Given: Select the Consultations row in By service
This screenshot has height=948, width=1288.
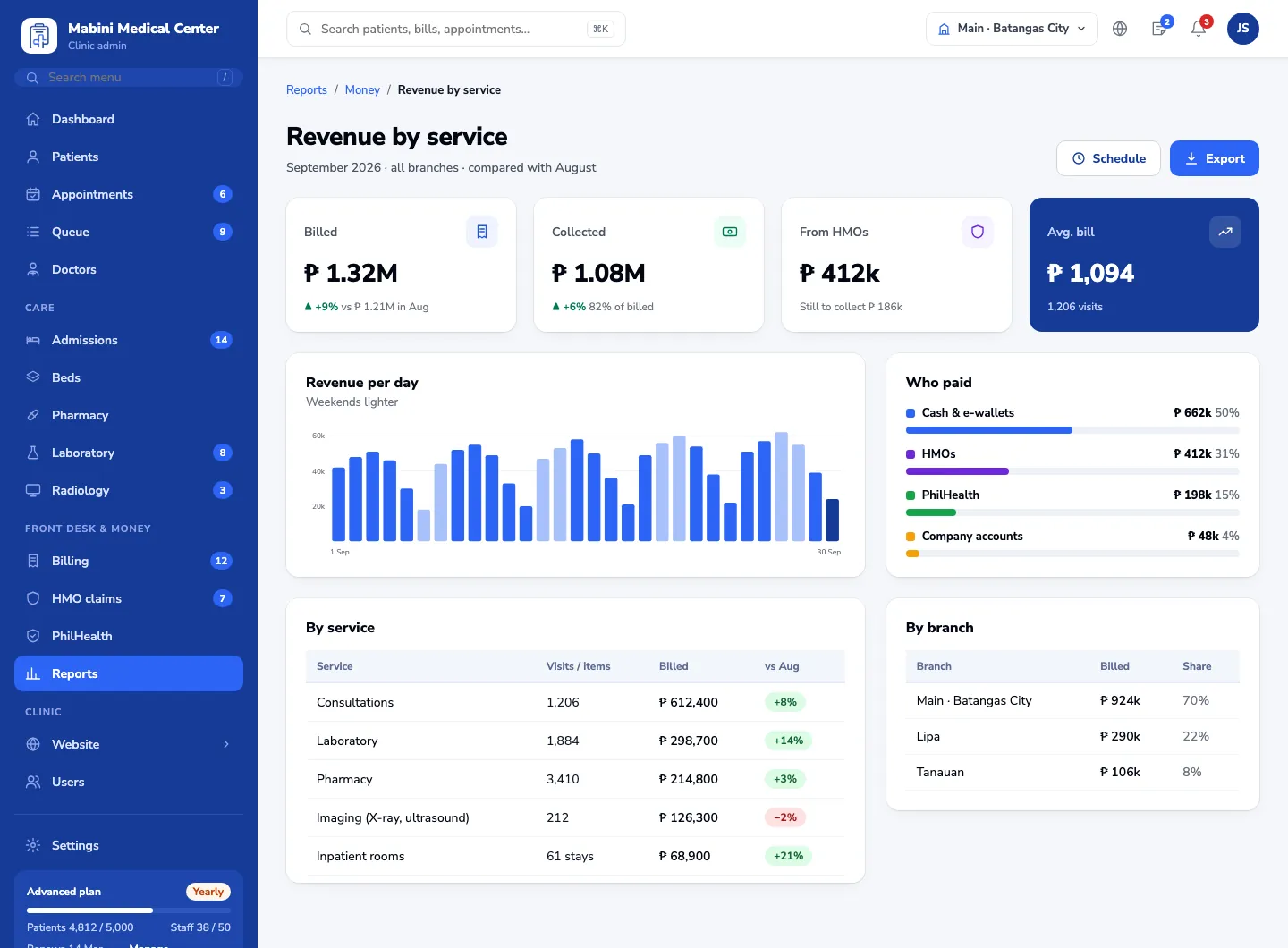Looking at the screenshot, I should [575, 702].
